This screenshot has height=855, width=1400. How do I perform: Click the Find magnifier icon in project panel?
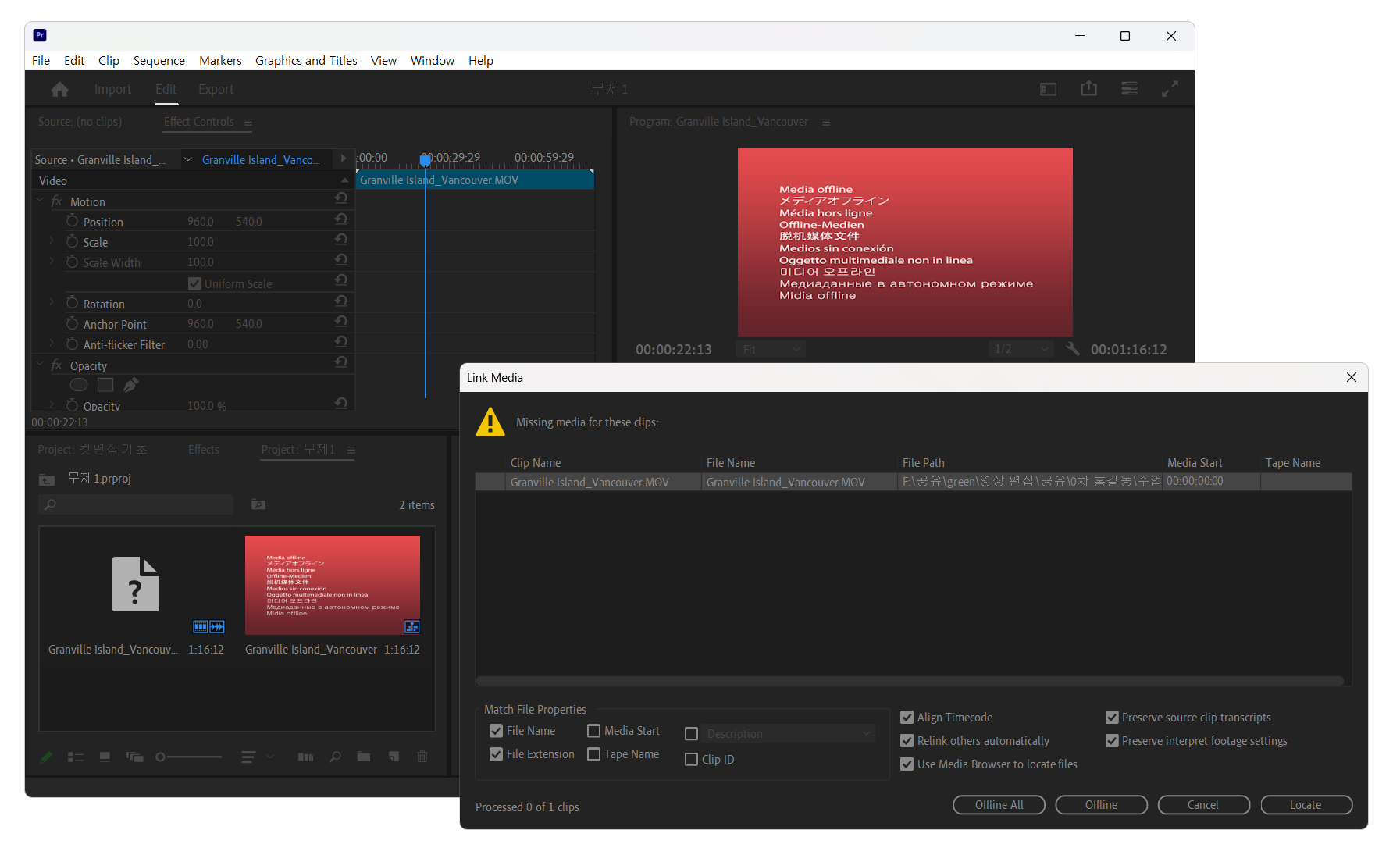point(335,757)
